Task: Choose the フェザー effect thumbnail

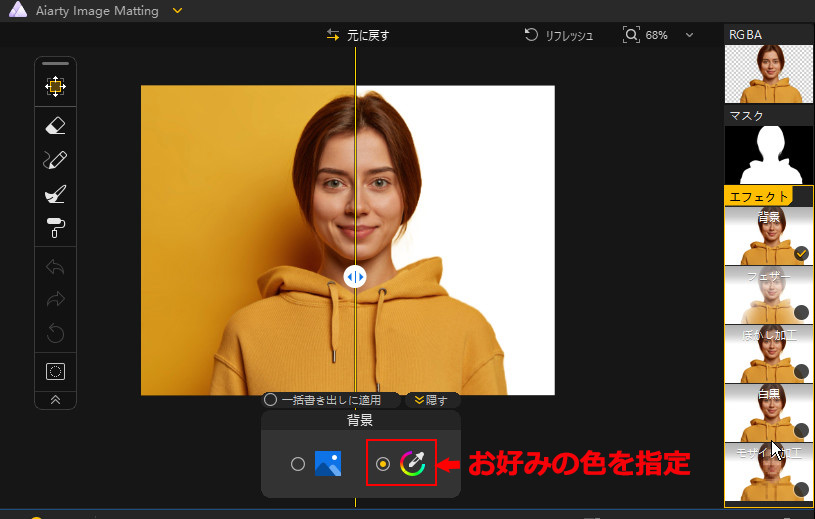Action: tap(769, 295)
